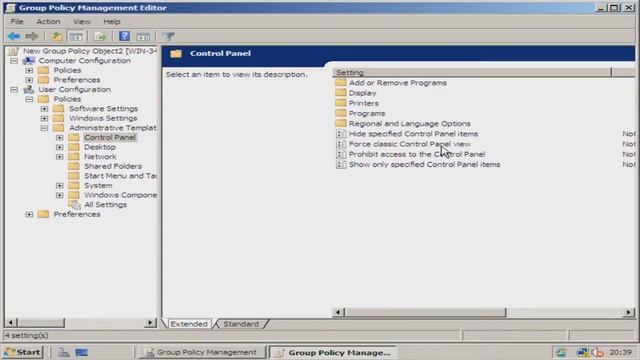Click the Group Policy Manage... taskbar button

334,352
